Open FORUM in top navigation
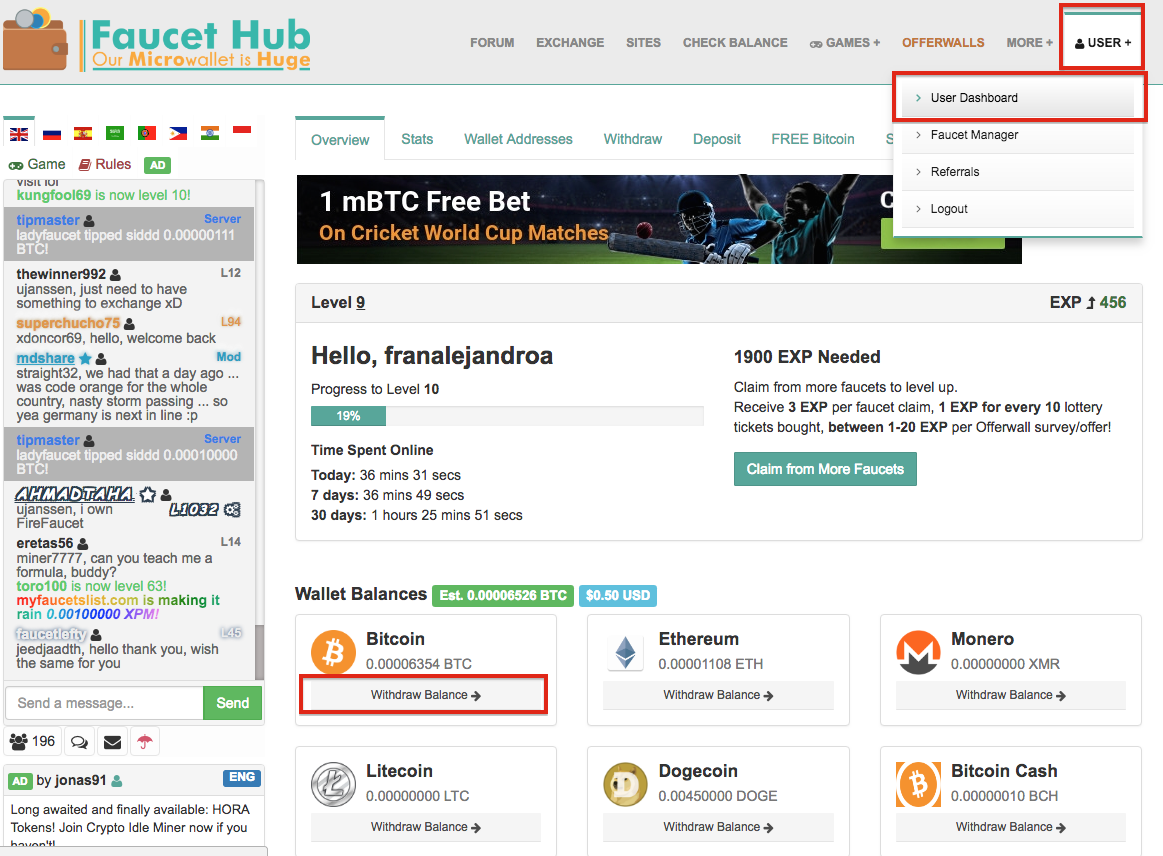1163x856 pixels. coord(492,43)
